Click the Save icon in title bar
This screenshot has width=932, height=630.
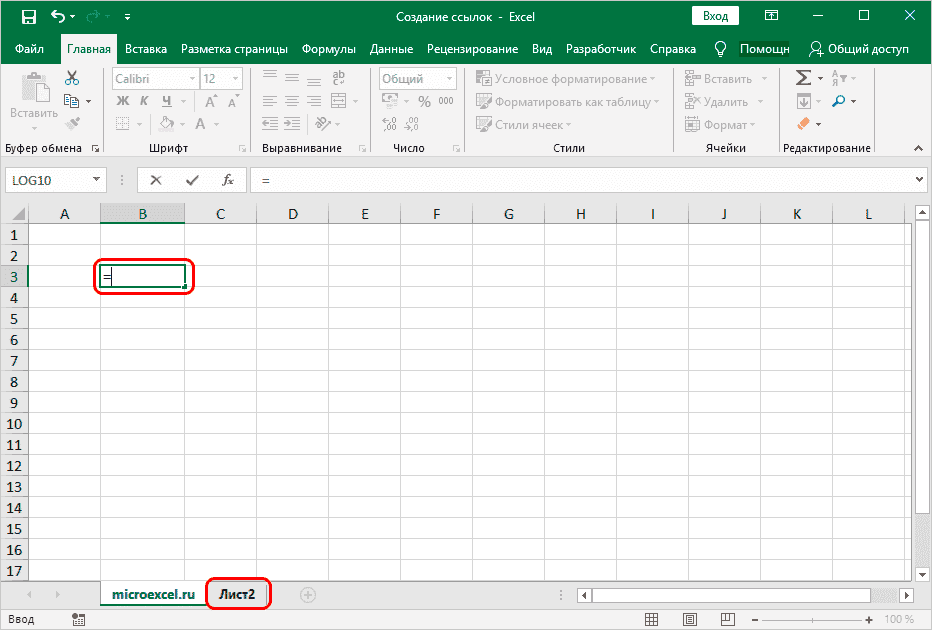[29, 17]
